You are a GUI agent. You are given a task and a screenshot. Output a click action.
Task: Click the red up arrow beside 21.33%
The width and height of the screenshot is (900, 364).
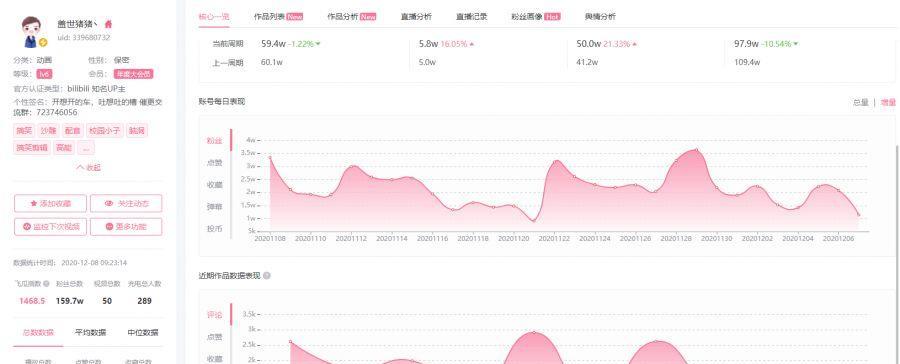(x=635, y=44)
